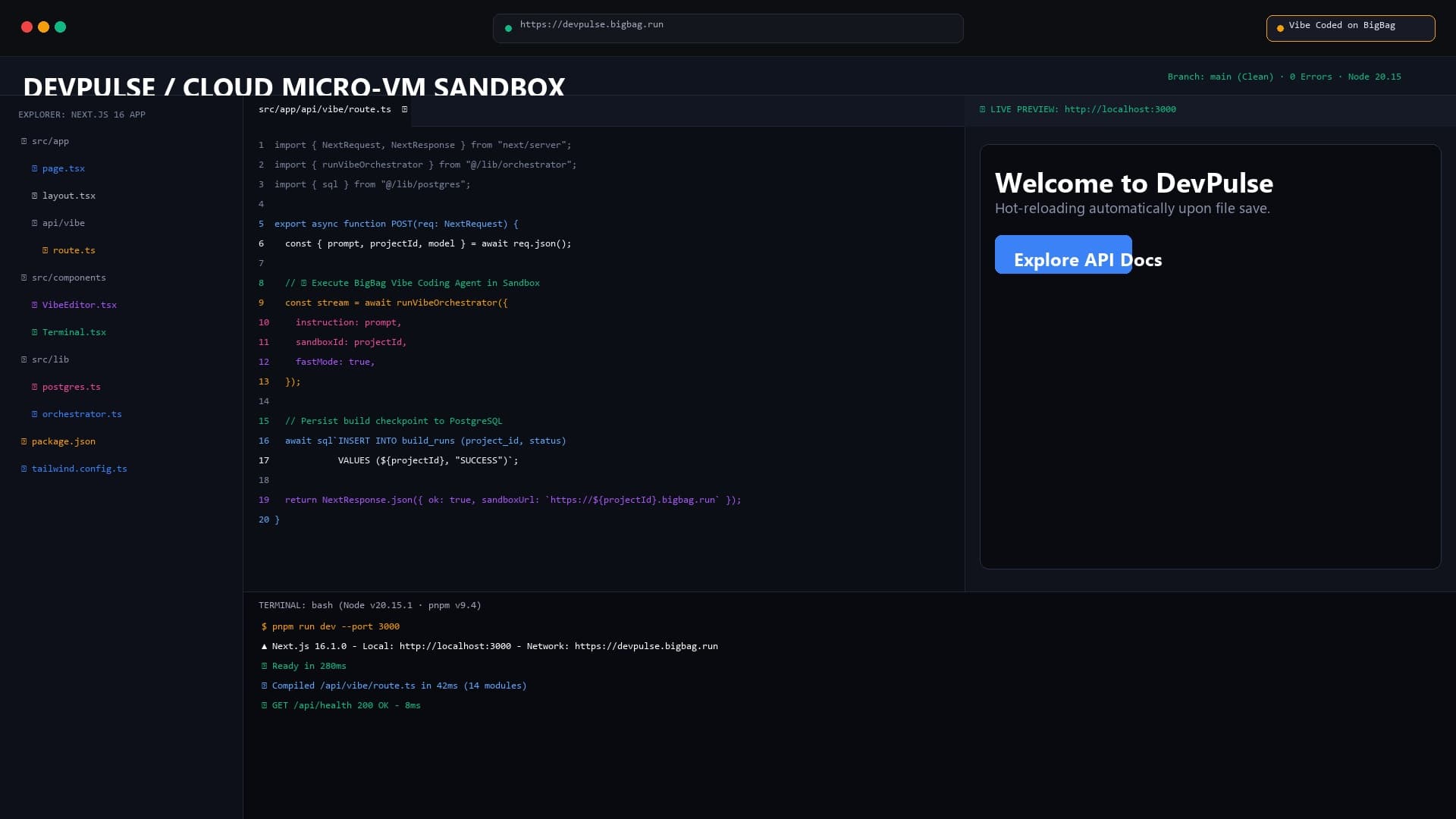Click the 'Persist build checkpoint to PostgreSQL' comment
The width and height of the screenshot is (1456, 819).
pos(394,421)
